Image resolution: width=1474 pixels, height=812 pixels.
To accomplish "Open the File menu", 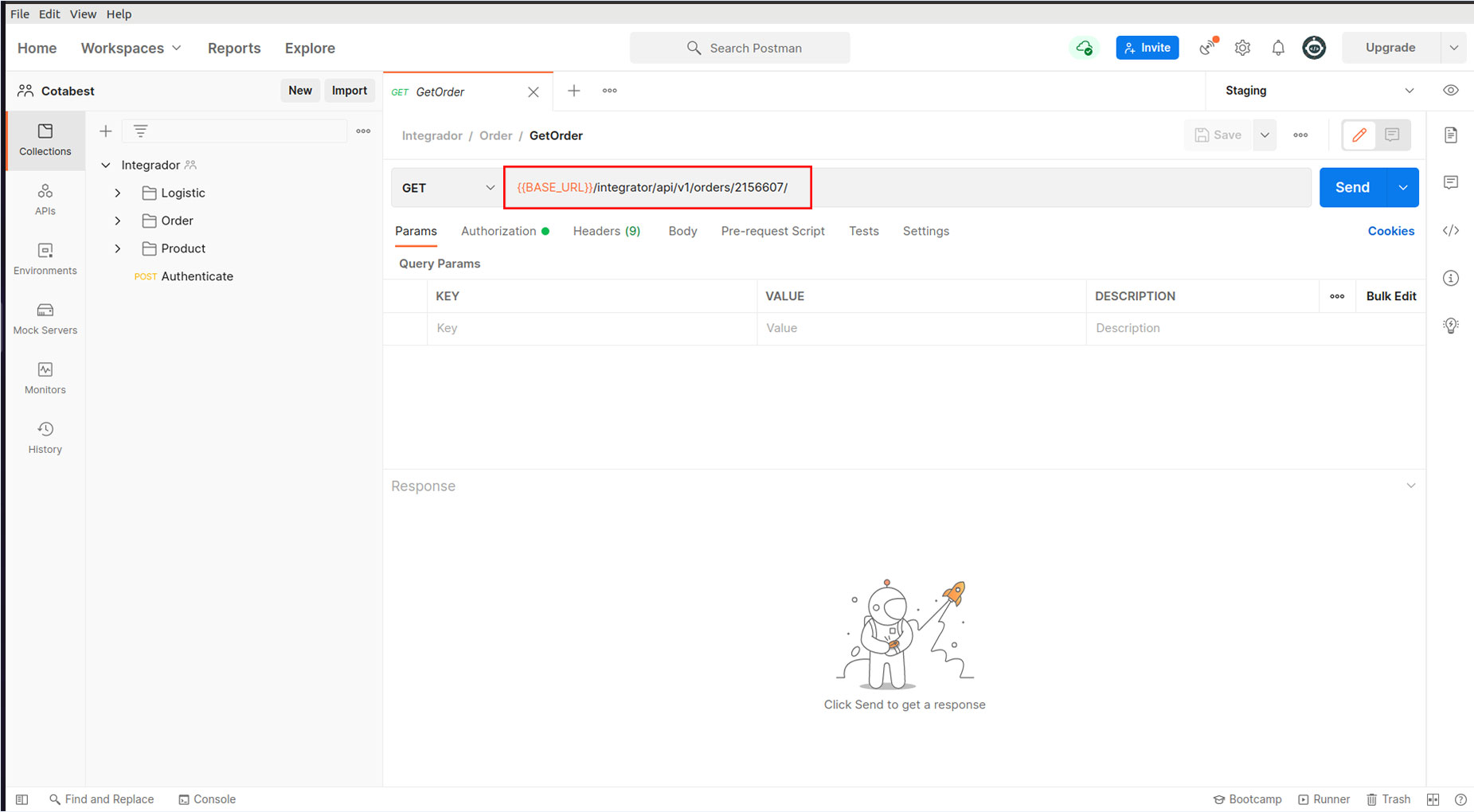I will click(x=20, y=14).
